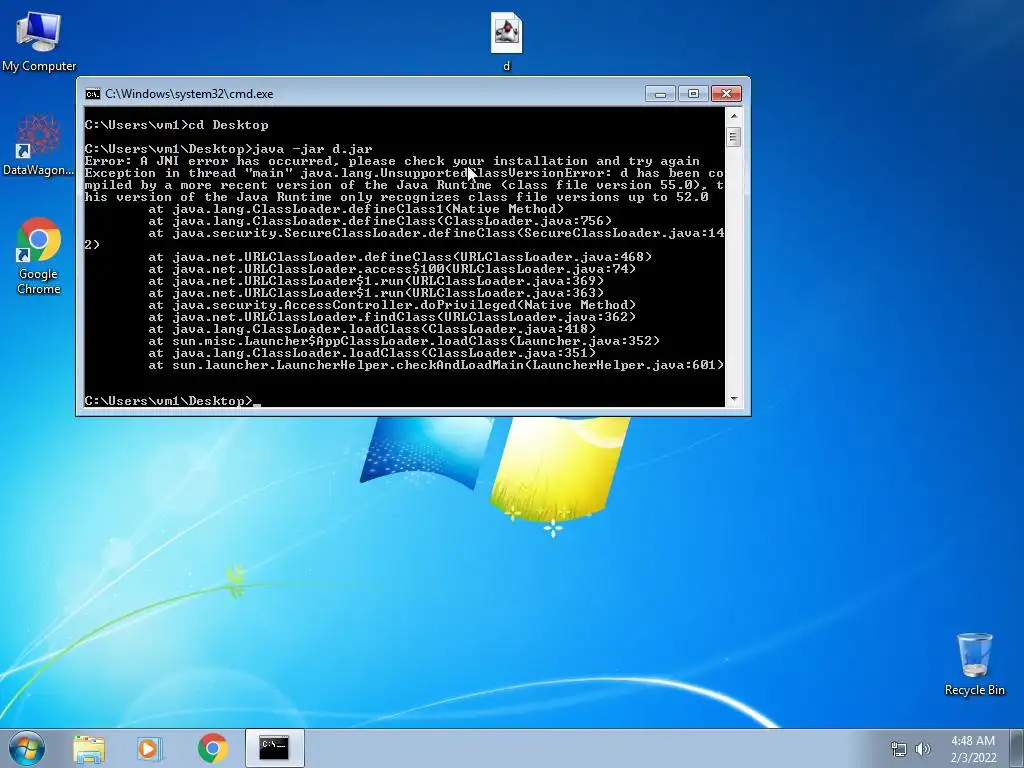Launch Windows Media Player from the taskbar
Image resolution: width=1024 pixels, height=768 pixels.
[x=150, y=748]
